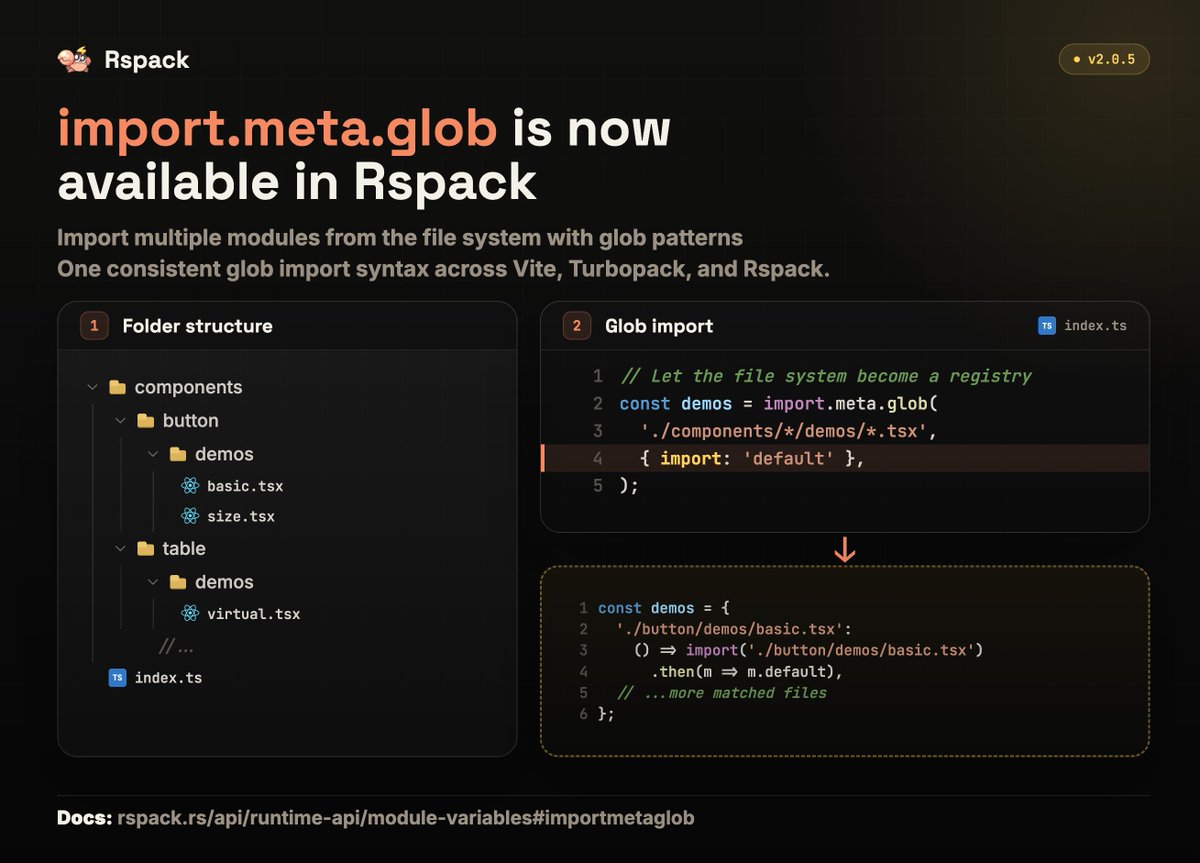The width and height of the screenshot is (1200, 863).
Task: Click the "() ⇒ import('./button/demos/basic.tsx')" line
Action: pos(810,650)
